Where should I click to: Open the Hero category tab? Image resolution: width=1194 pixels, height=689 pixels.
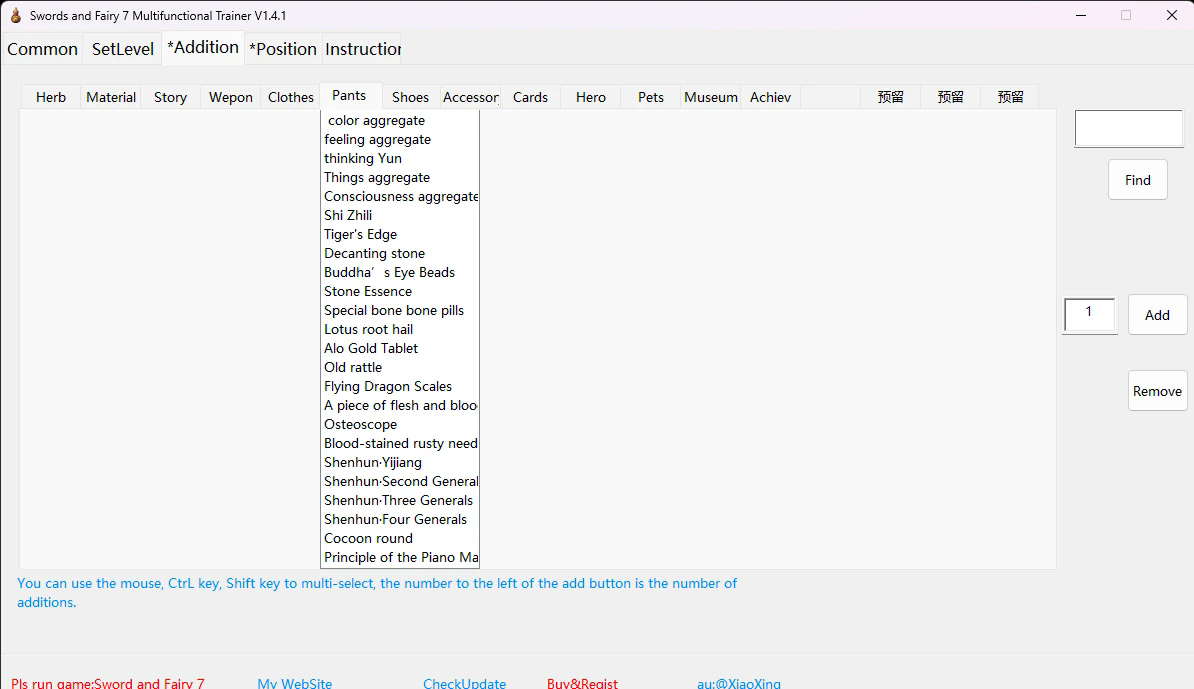point(591,97)
